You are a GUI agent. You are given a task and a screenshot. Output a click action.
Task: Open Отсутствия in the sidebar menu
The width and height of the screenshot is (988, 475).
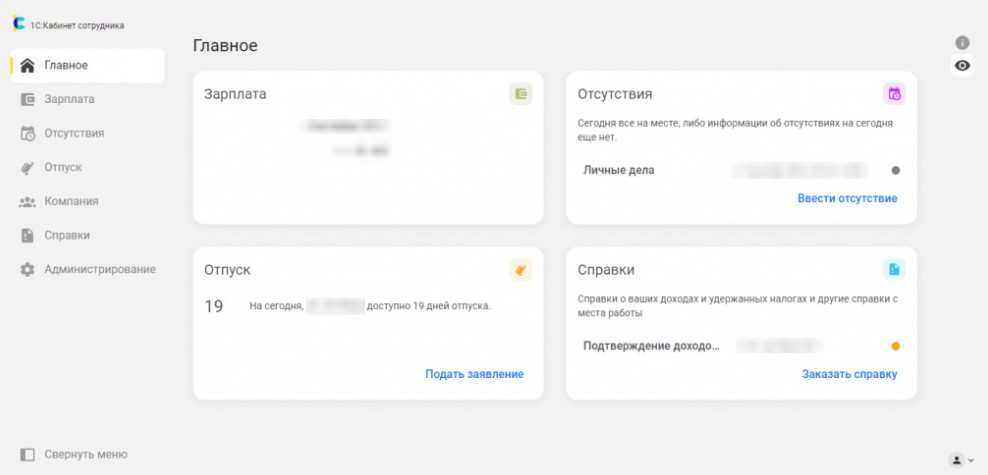point(73,133)
